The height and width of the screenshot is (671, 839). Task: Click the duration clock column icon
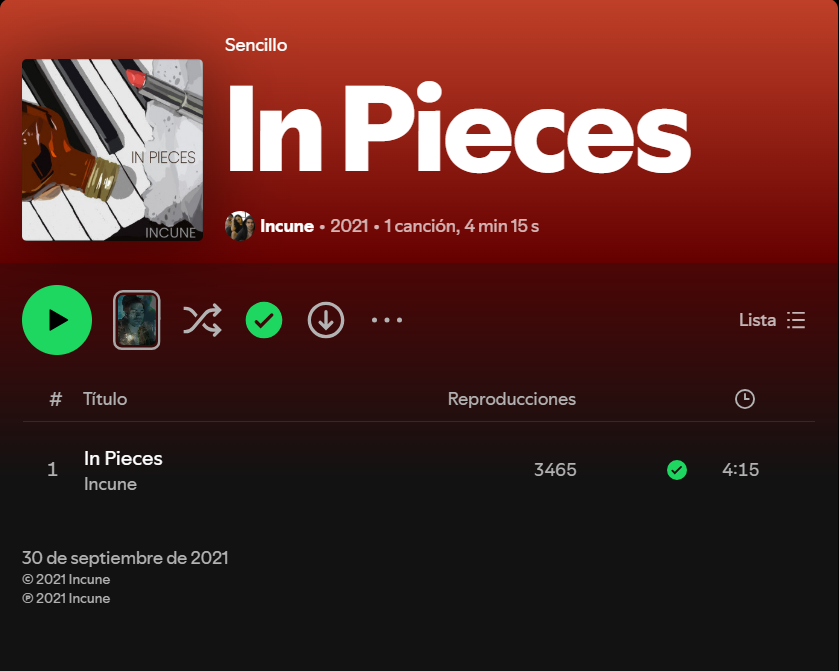click(744, 399)
